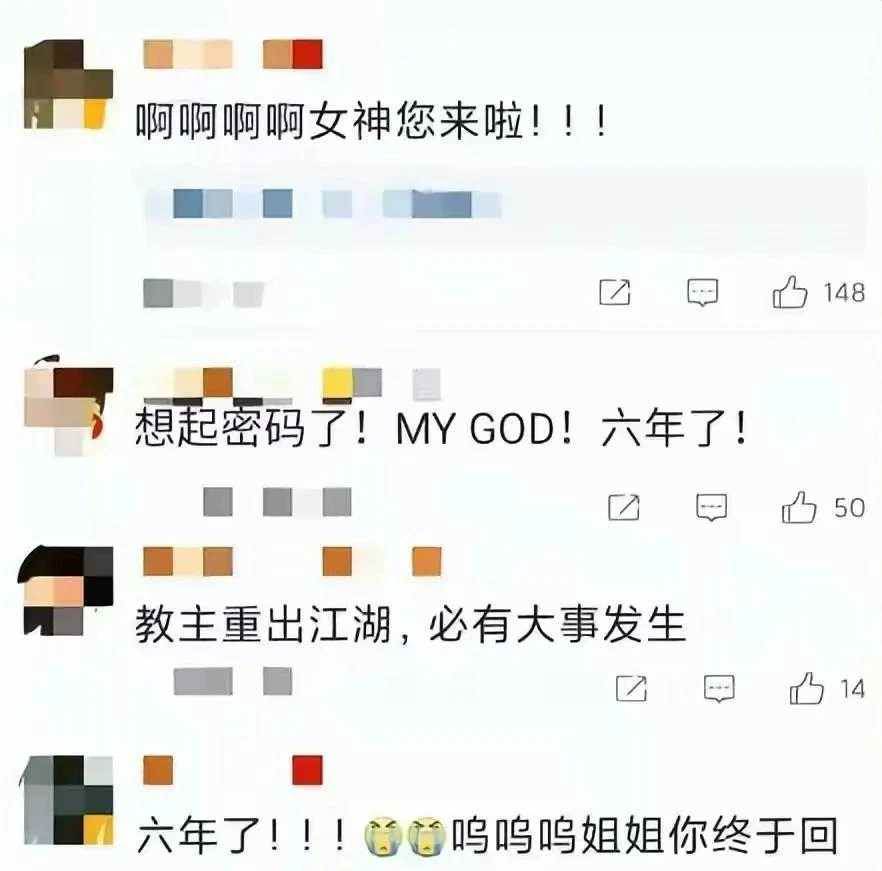Open username above 想起密码了 comment
Viewport: 882px width, 871px height.
click(292, 384)
